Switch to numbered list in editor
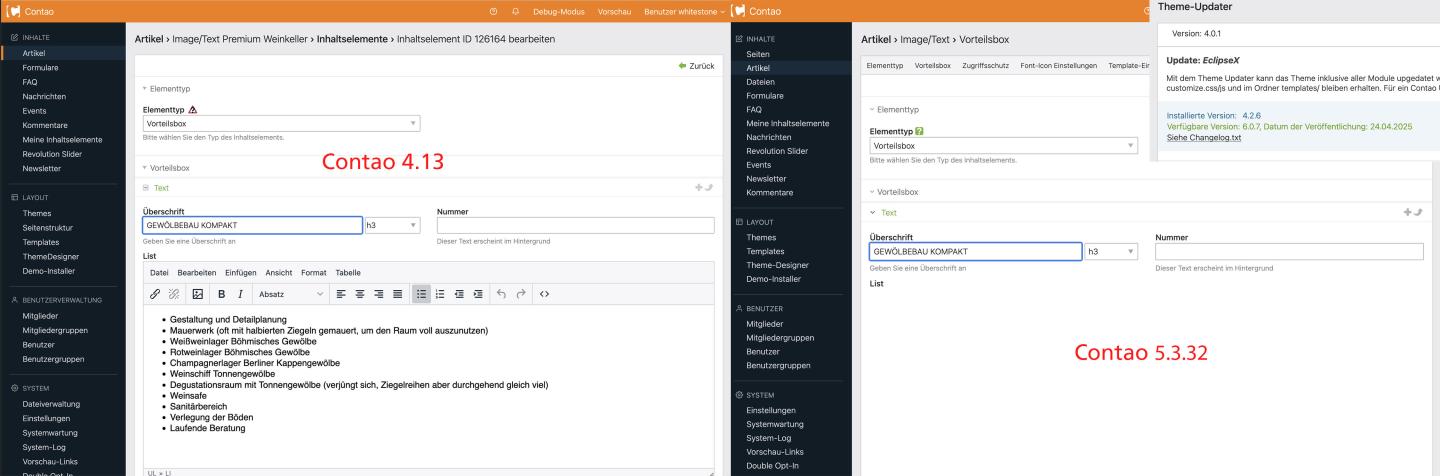This screenshot has width=1440, height=476. pos(441,294)
